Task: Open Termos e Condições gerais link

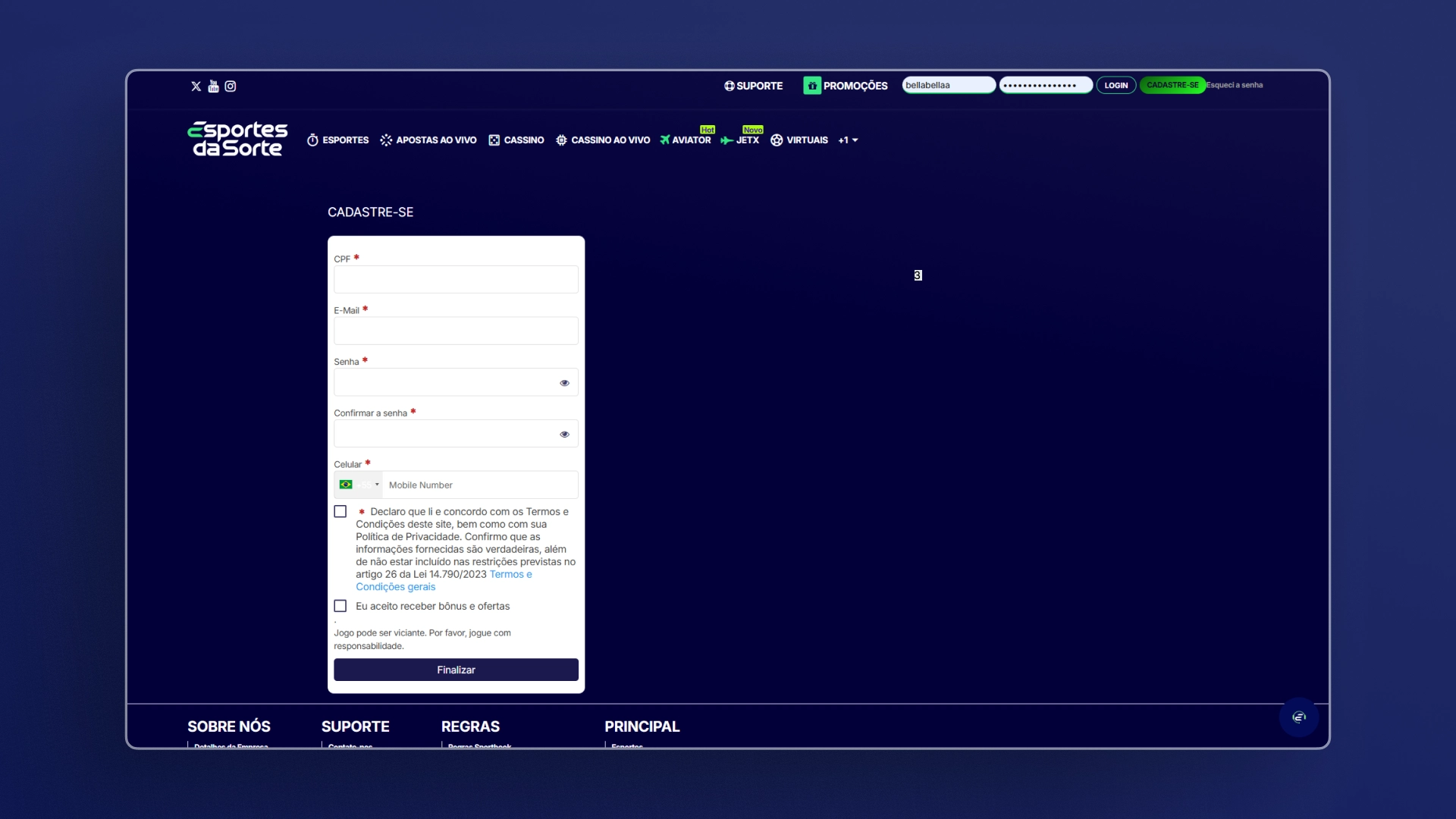Action: click(x=444, y=581)
